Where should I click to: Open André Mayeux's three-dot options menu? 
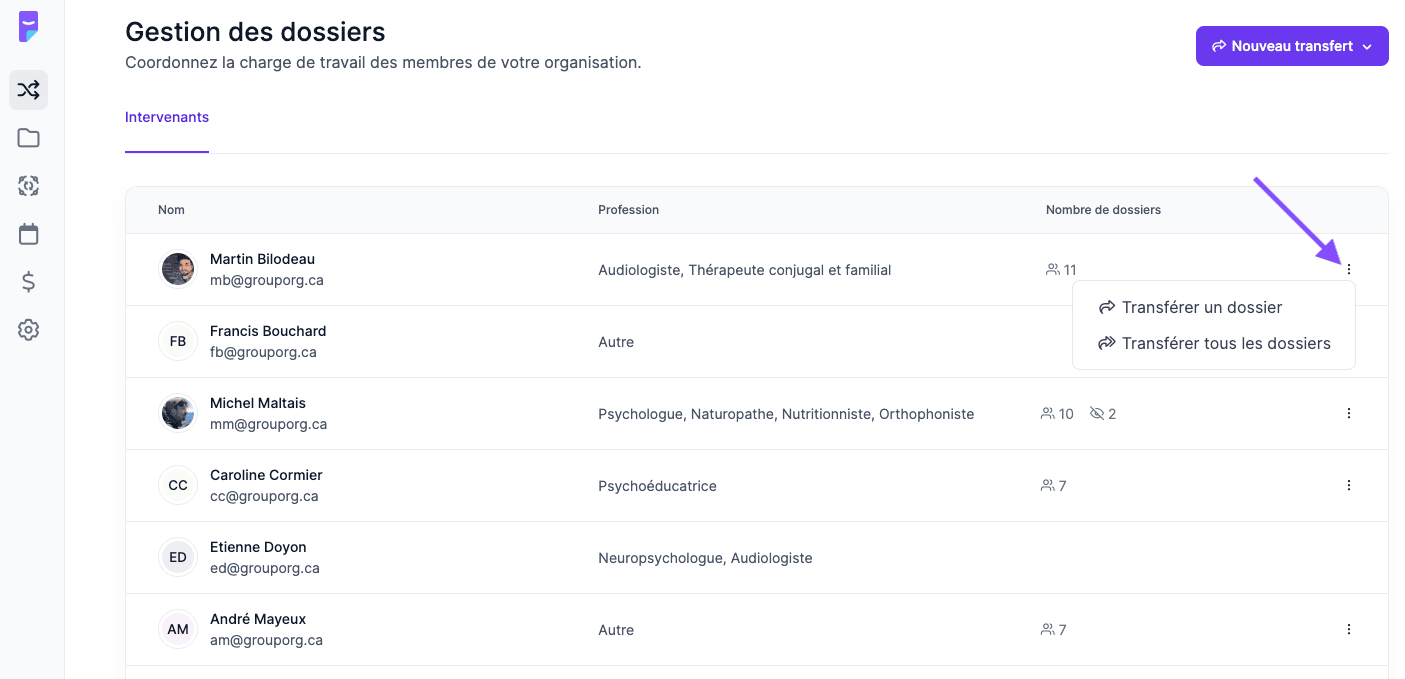tap(1349, 629)
